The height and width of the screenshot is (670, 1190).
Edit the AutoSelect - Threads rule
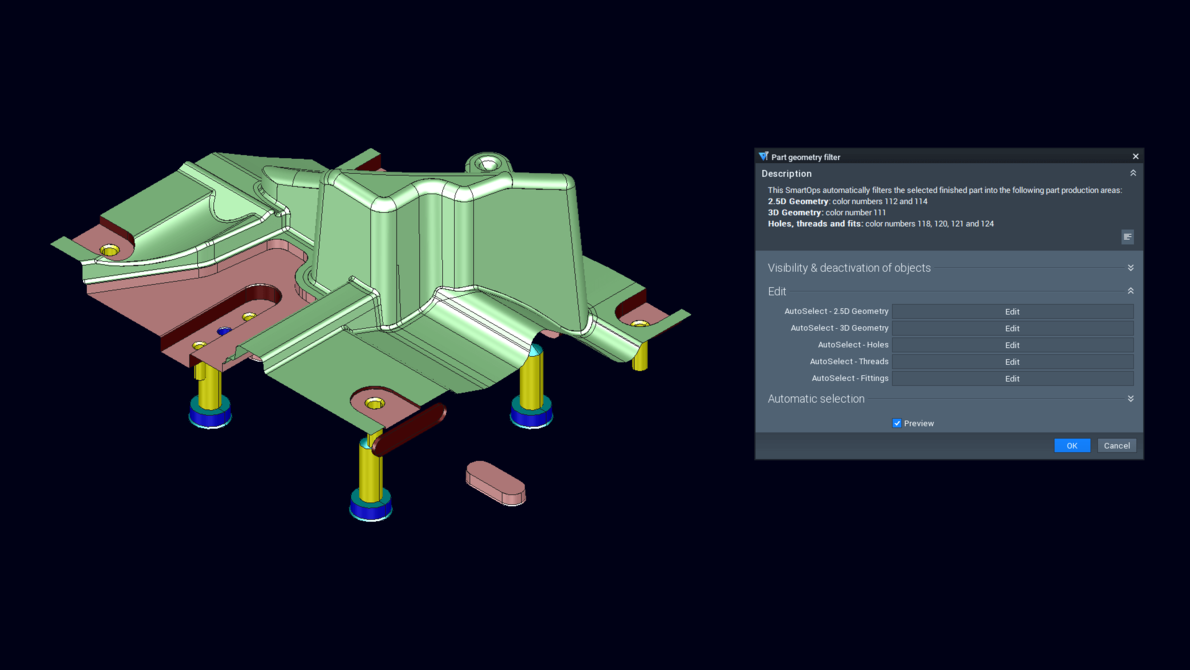click(x=1012, y=361)
